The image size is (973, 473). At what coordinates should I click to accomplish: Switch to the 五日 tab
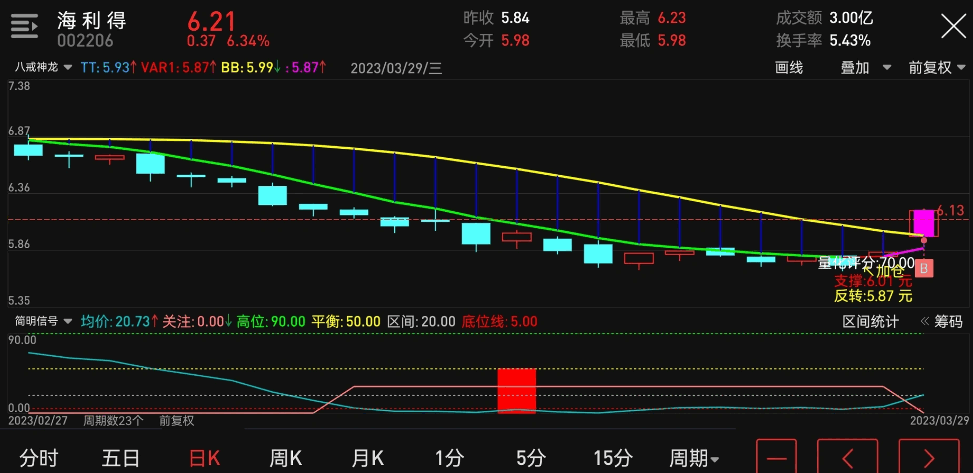coord(120,459)
